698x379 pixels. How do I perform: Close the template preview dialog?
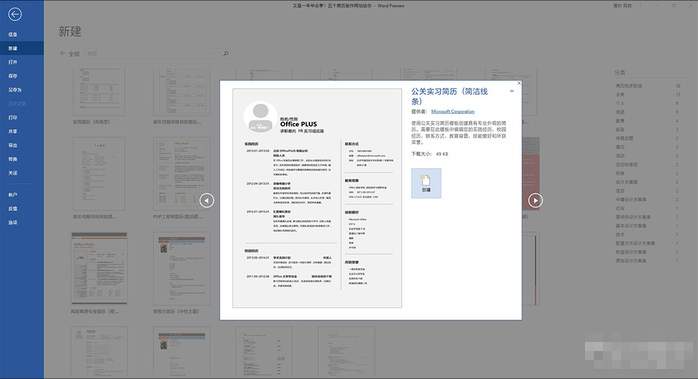tap(519, 83)
